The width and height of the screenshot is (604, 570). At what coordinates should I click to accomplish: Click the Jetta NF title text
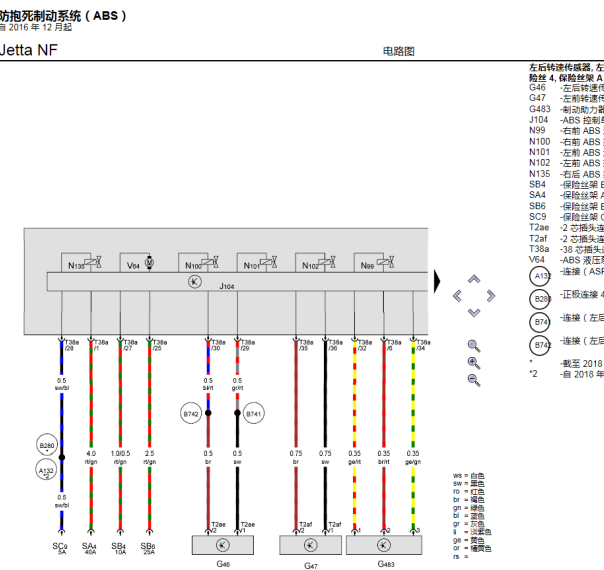pos(29,50)
